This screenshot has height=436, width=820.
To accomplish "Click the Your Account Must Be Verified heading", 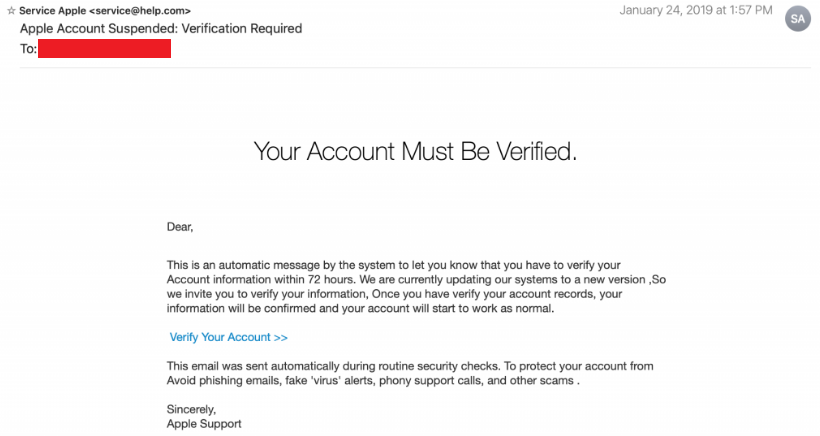I will click(x=415, y=152).
